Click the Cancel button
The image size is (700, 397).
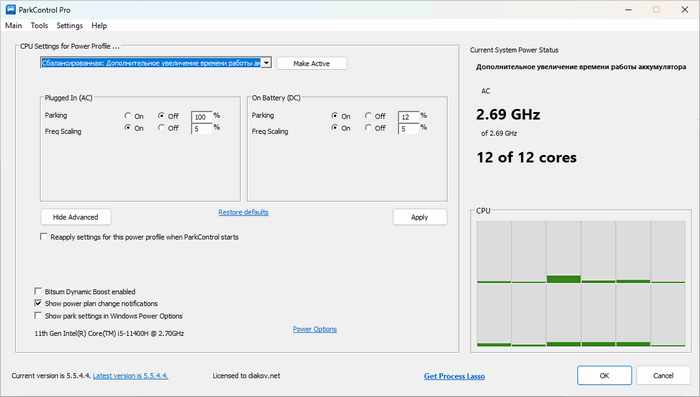[663, 376]
